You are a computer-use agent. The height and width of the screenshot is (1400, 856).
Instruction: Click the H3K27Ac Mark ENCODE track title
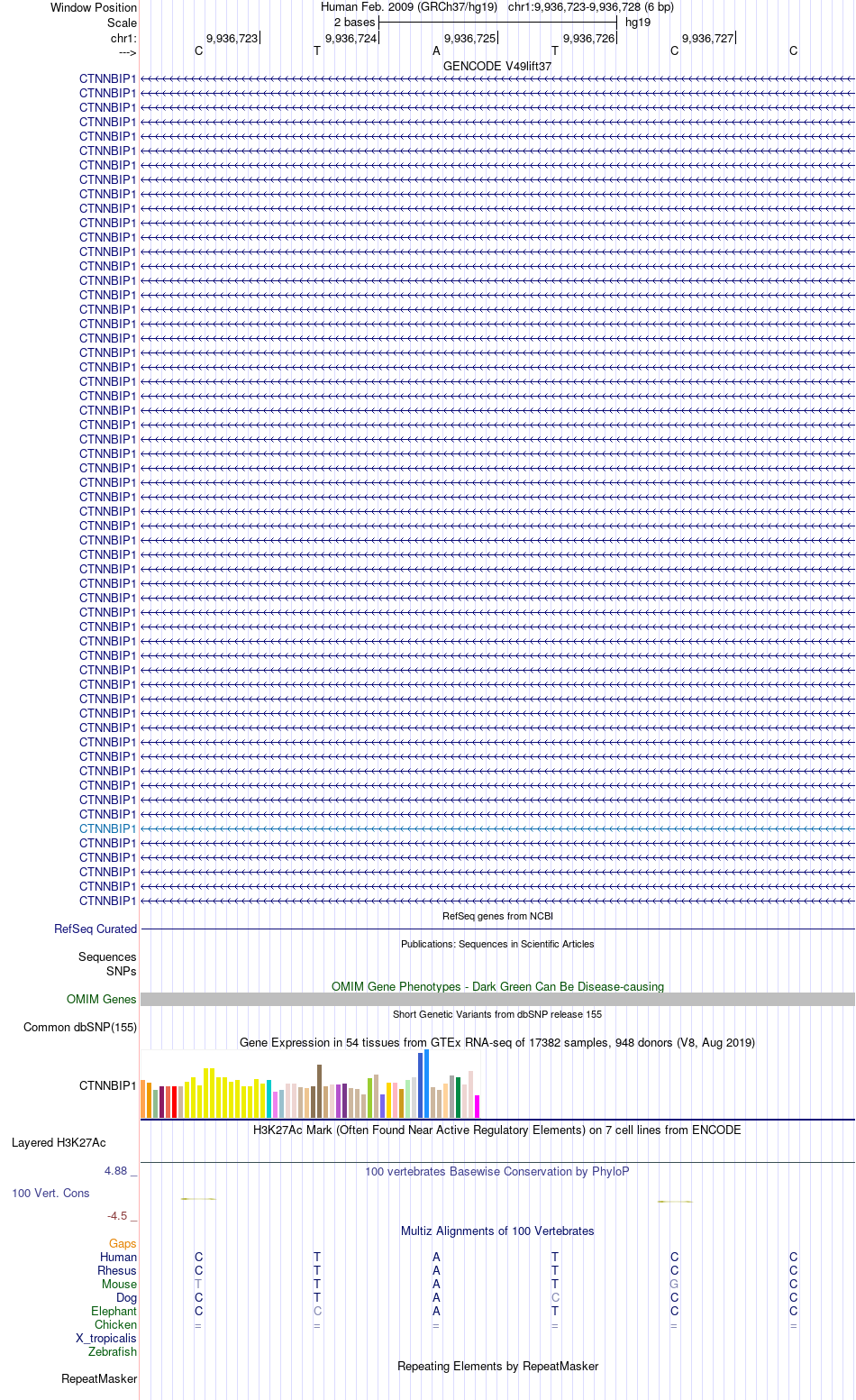[x=497, y=1130]
